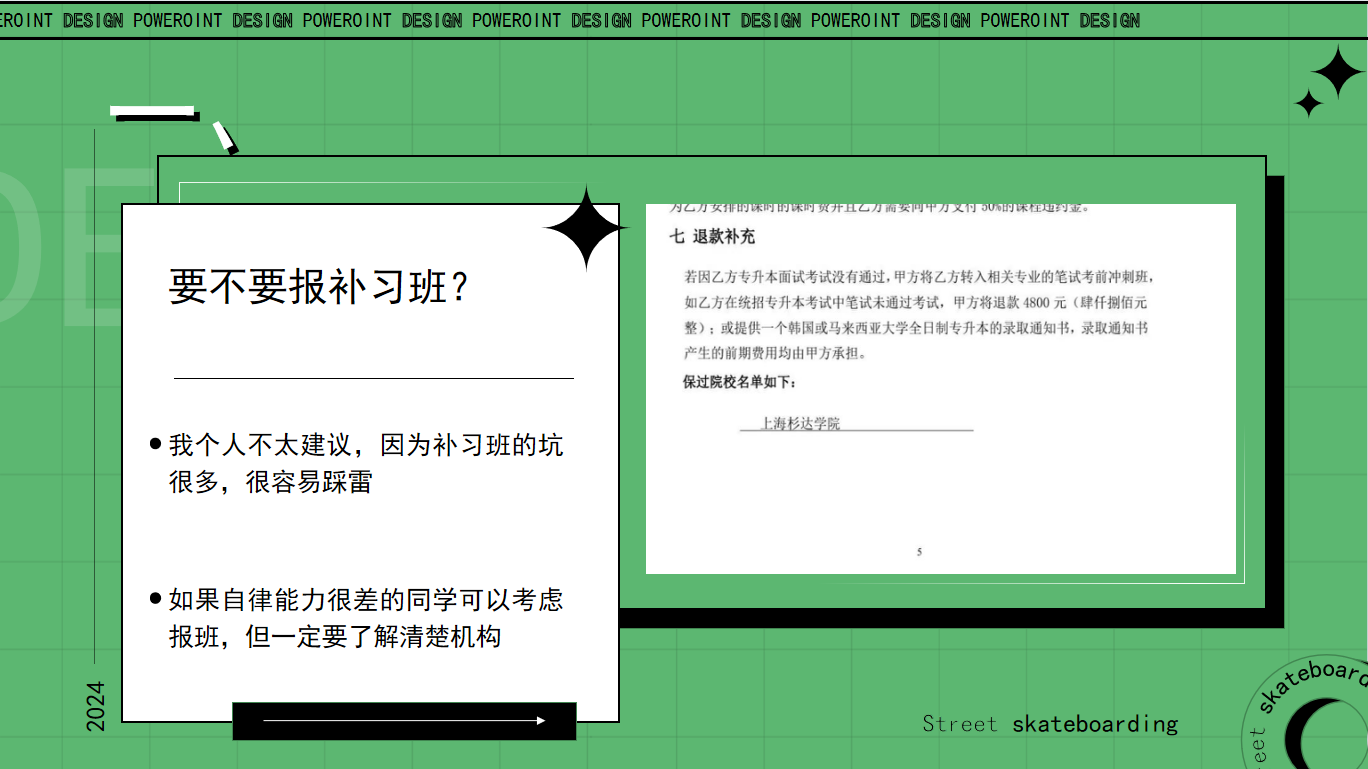Click the larger sparkle star at top right

1337,72
